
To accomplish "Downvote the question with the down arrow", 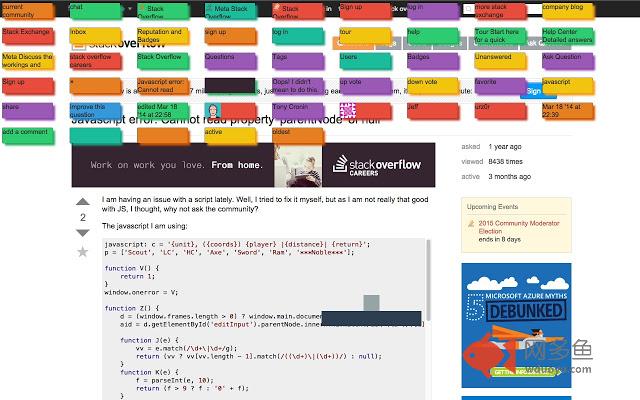I will (x=83, y=233).
